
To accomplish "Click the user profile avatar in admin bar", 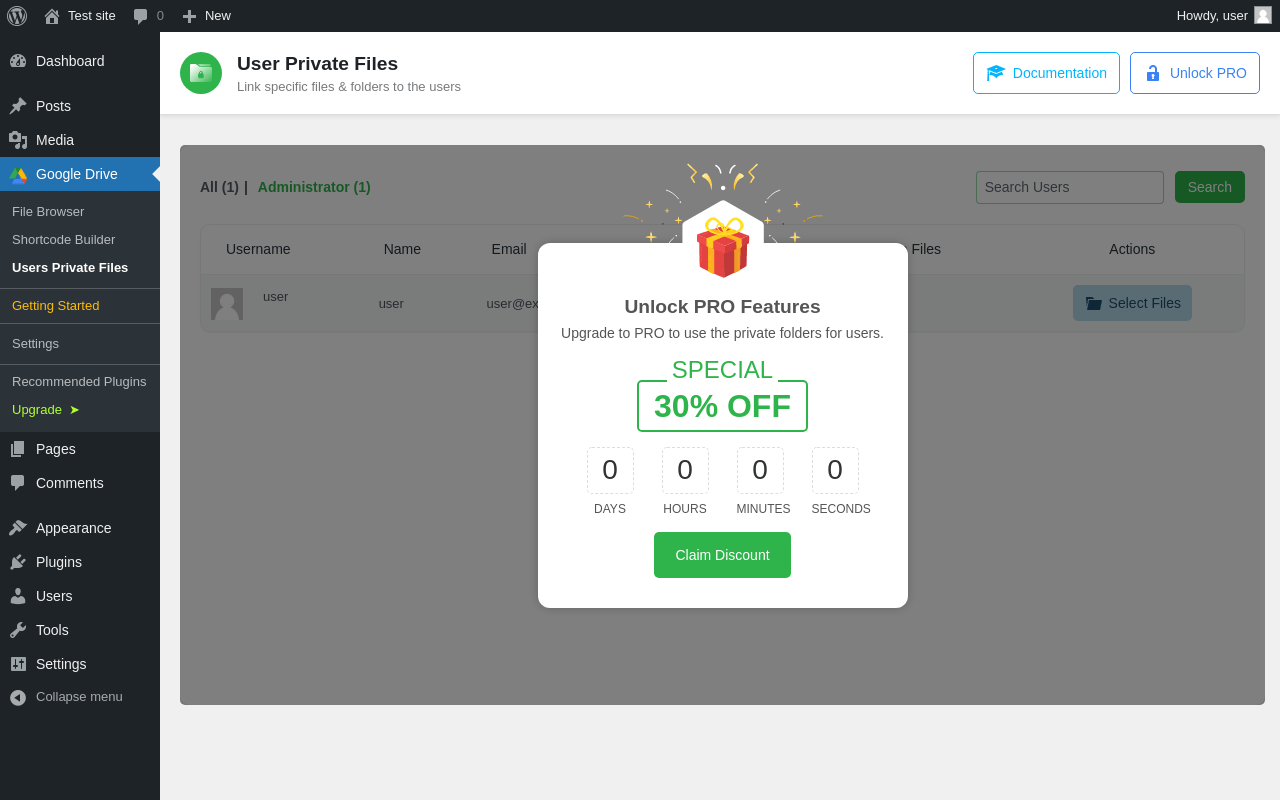I will tap(1263, 15).
